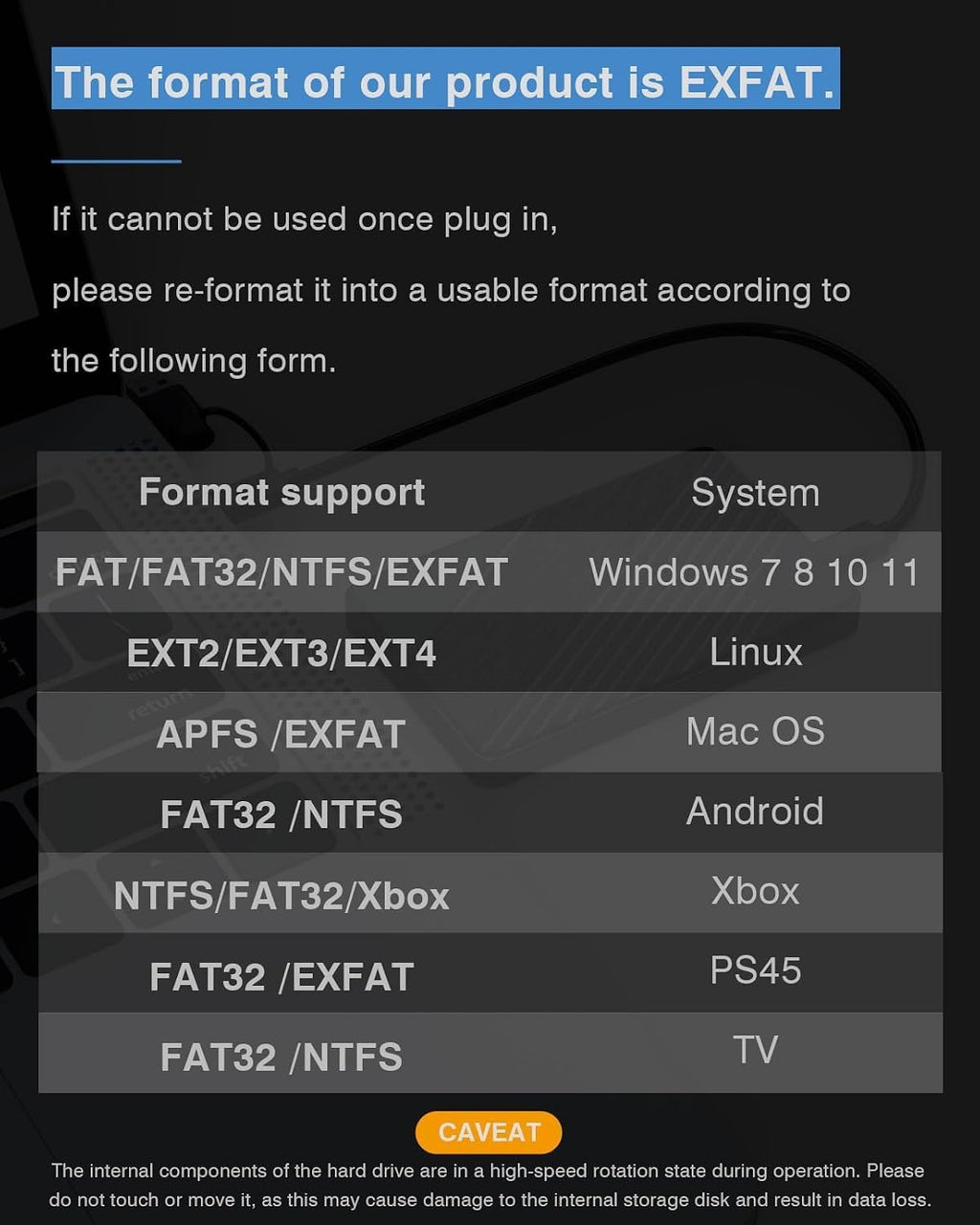The width and height of the screenshot is (980, 1225).
Task: Click the Linux system cell
Action: point(755,652)
